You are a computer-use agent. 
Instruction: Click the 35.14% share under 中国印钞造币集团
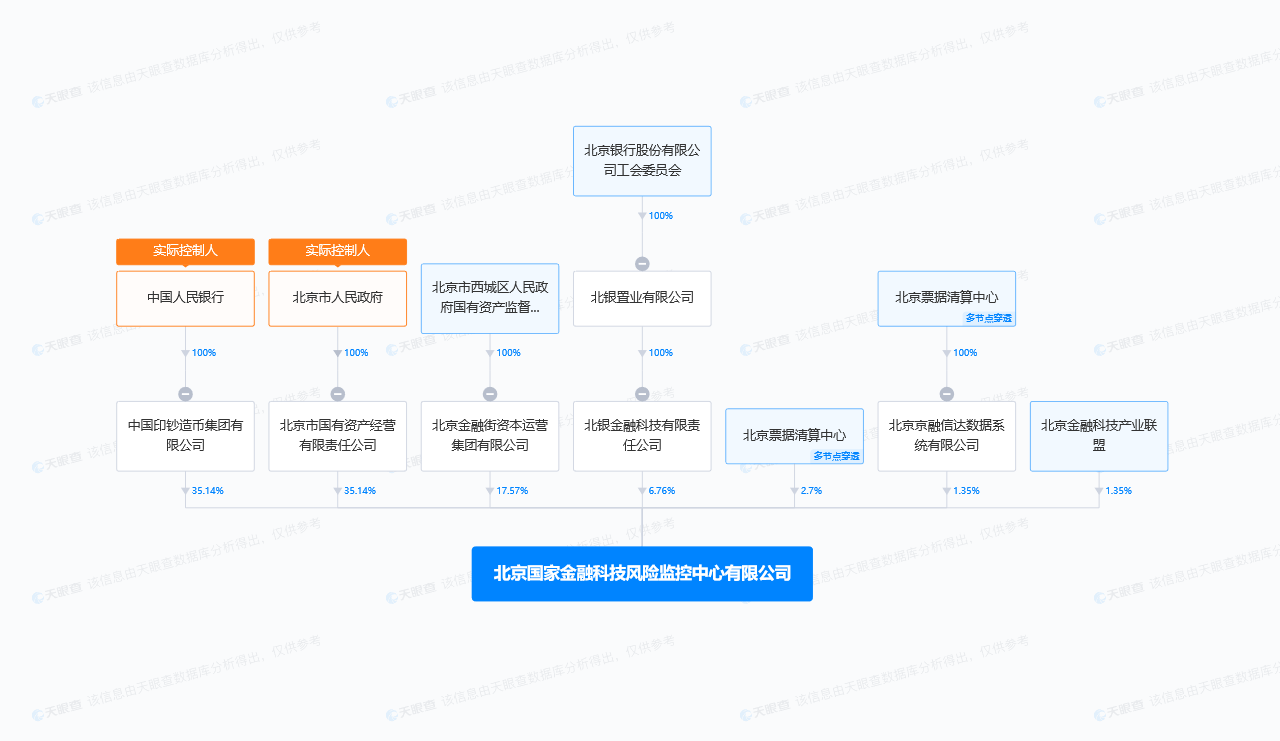(208, 491)
